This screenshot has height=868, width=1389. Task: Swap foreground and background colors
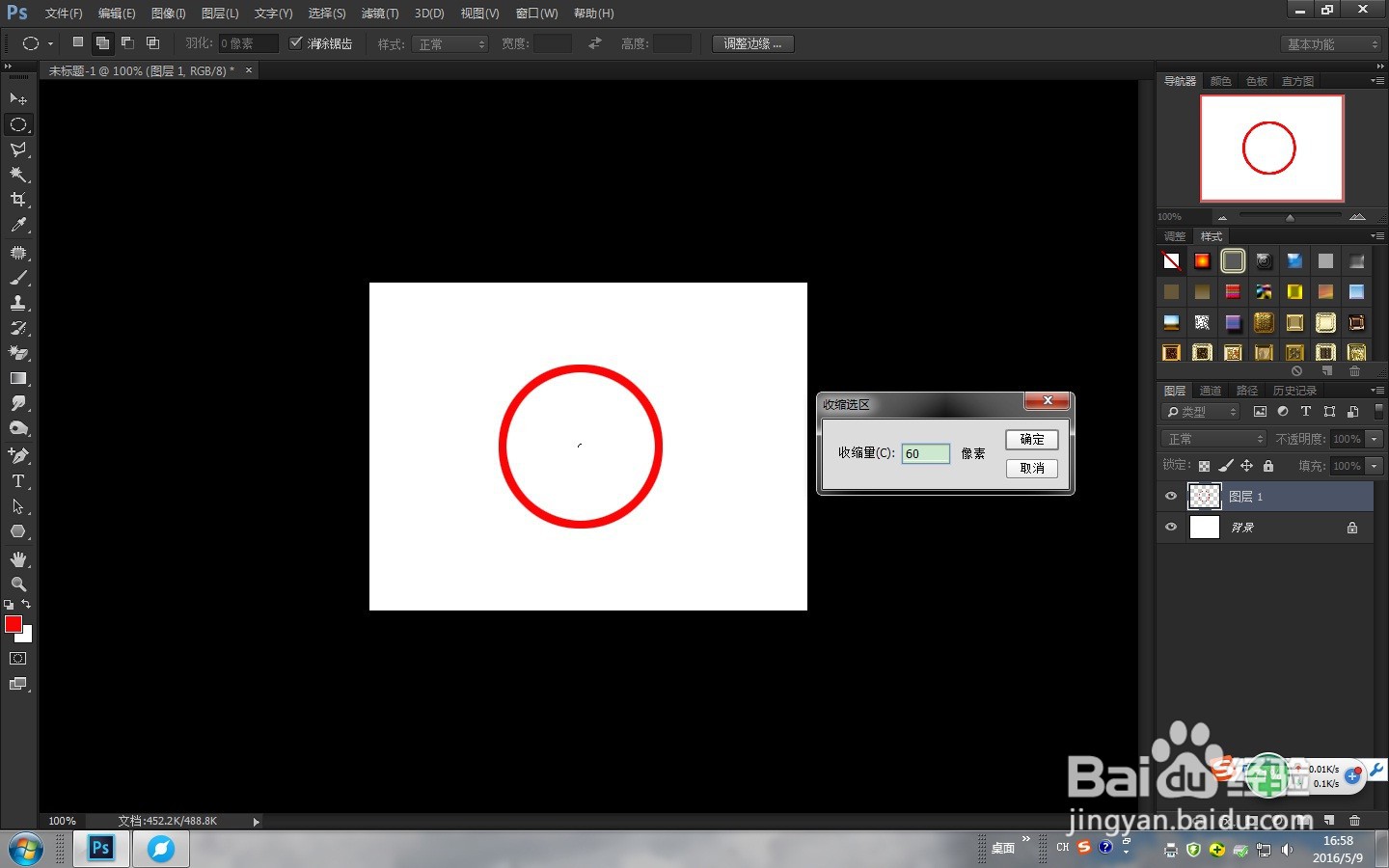pos(26,604)
